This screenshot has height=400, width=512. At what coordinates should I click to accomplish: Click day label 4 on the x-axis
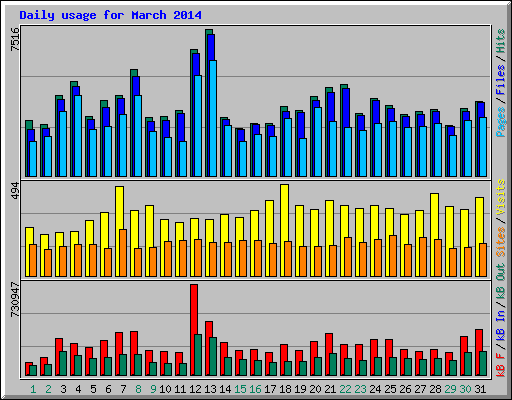pyautogui.click(x=78, y=389)
